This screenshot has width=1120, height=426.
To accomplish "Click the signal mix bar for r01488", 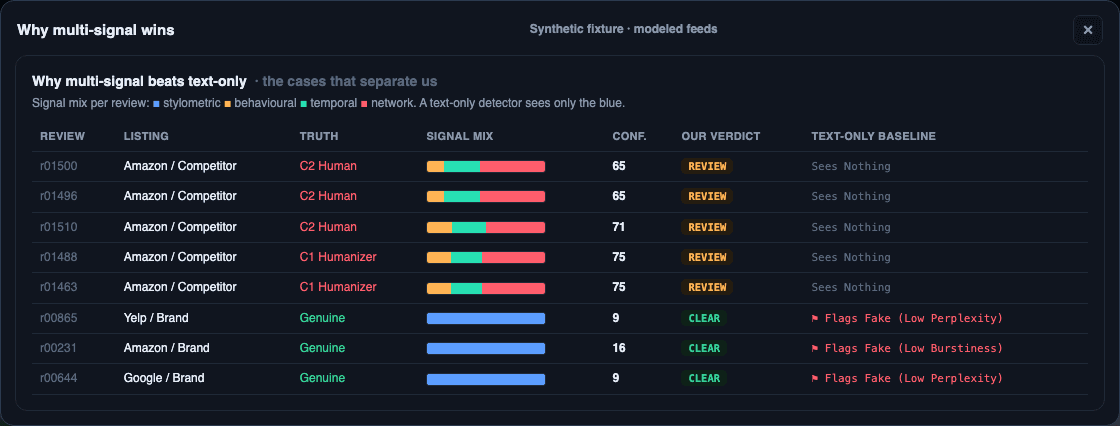I will 486,257.
